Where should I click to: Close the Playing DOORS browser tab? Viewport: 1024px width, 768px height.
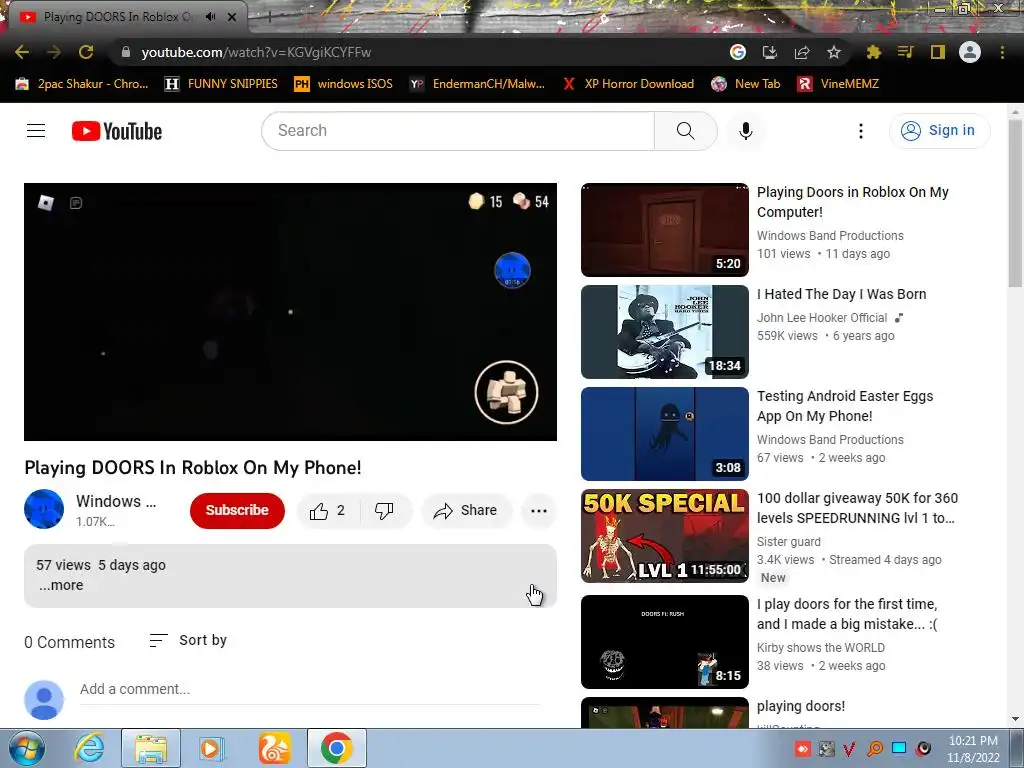(232, 17)
